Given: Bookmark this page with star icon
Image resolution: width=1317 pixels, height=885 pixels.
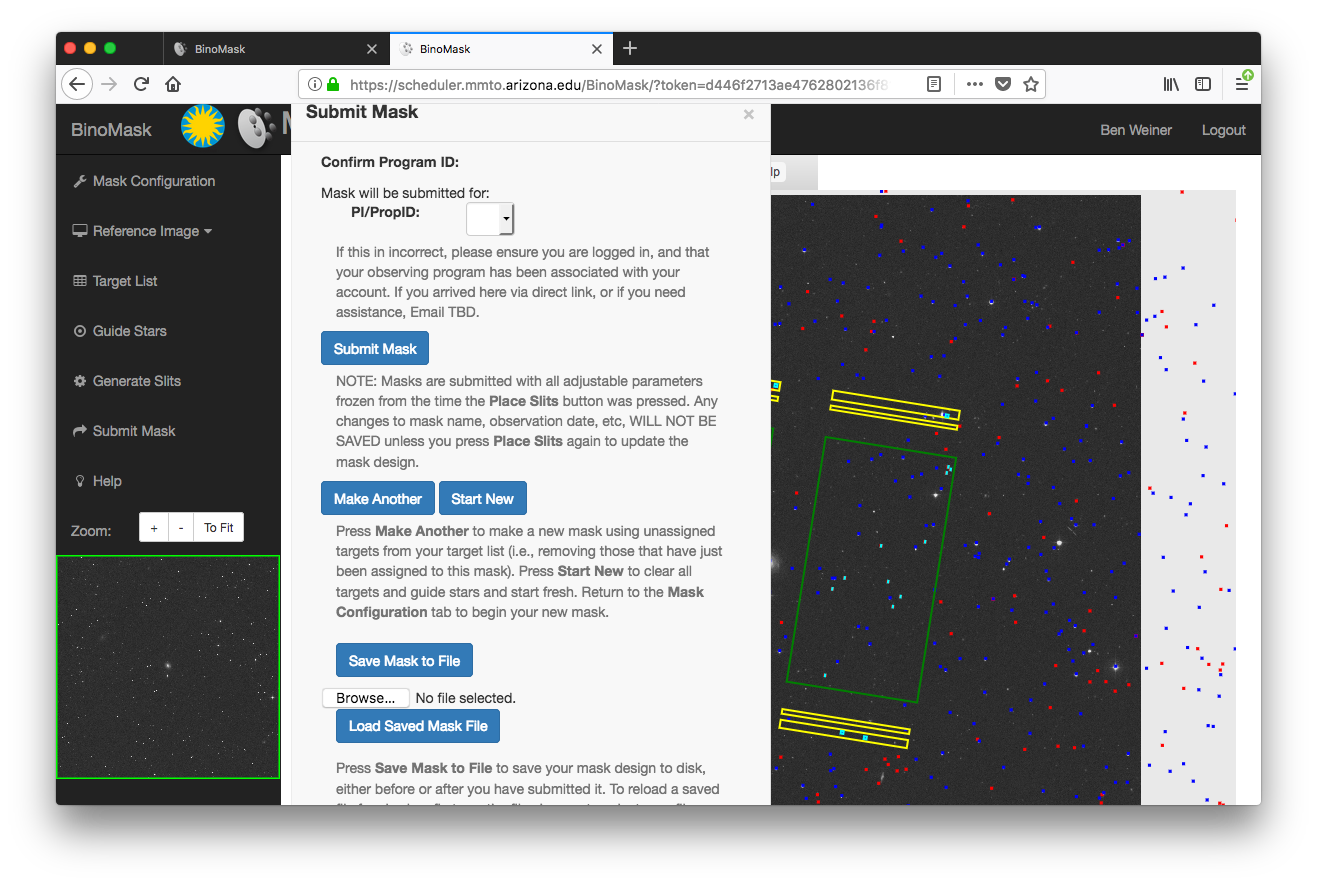Looking at the screenshot, I should point(1030,84).
